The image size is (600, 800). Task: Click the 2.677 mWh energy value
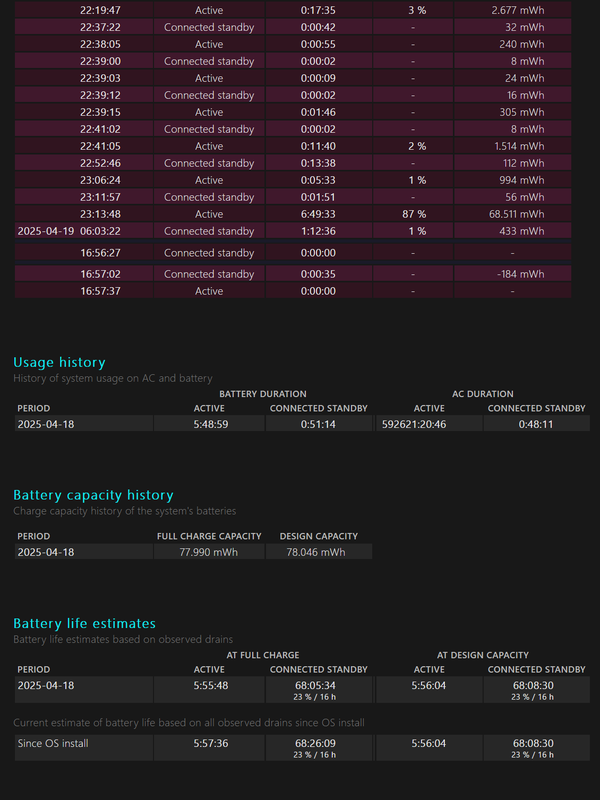coord(517,10)
